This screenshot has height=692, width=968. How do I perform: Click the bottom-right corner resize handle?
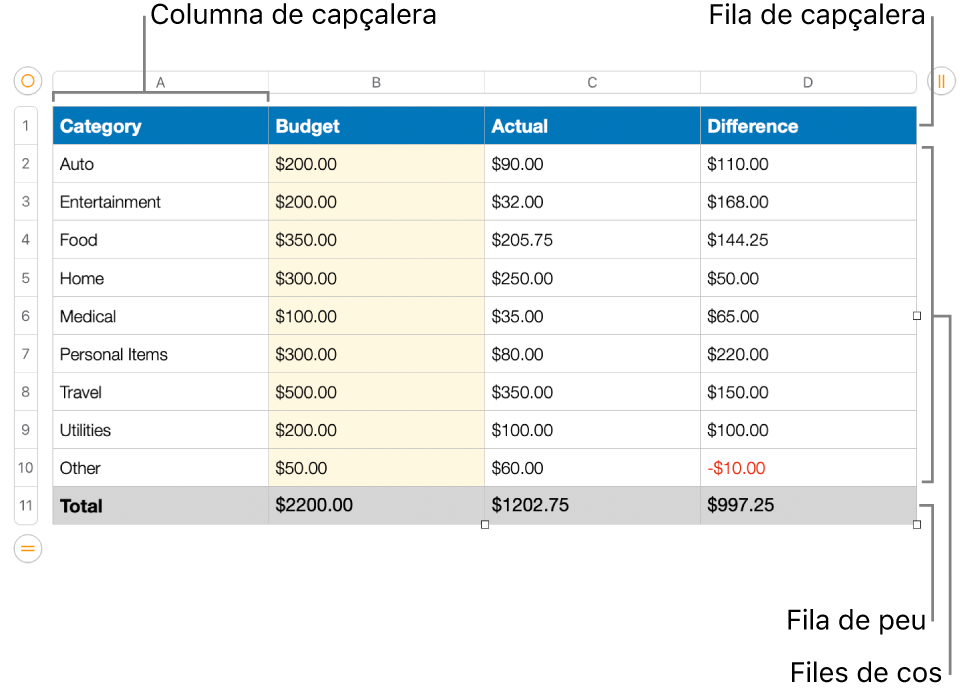tap(917, 525)
